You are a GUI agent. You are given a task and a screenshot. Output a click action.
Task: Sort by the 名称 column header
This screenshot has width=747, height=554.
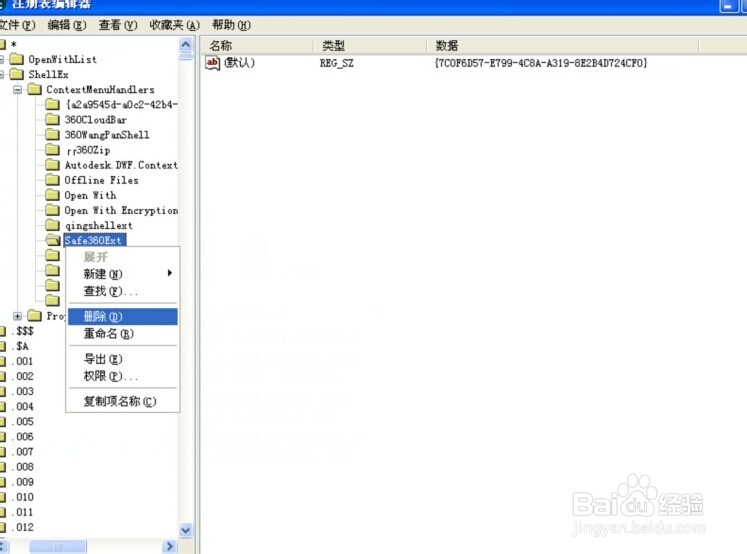click(x=257, y=46)
